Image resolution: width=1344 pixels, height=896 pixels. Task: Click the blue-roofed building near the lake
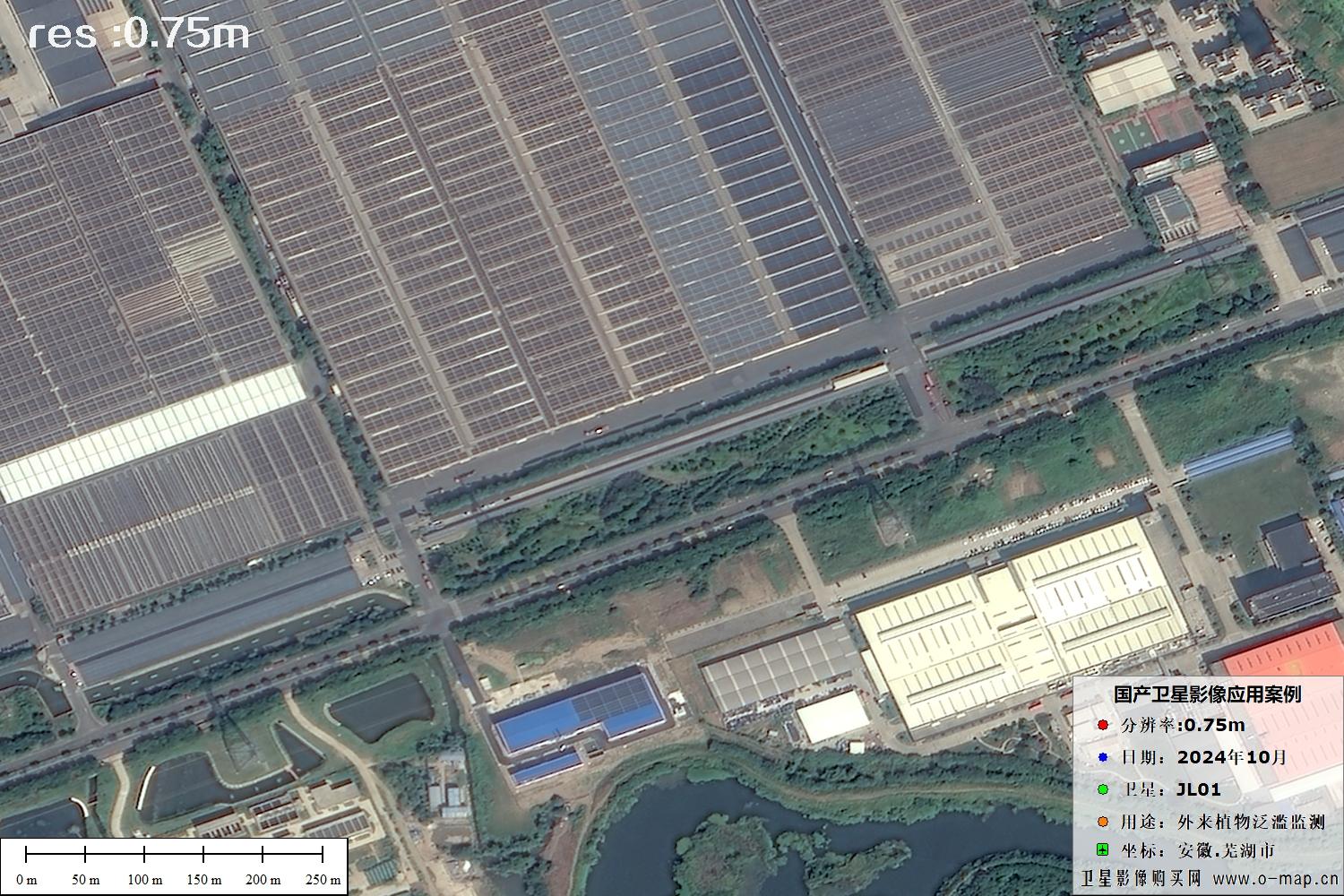click(578, 714)
